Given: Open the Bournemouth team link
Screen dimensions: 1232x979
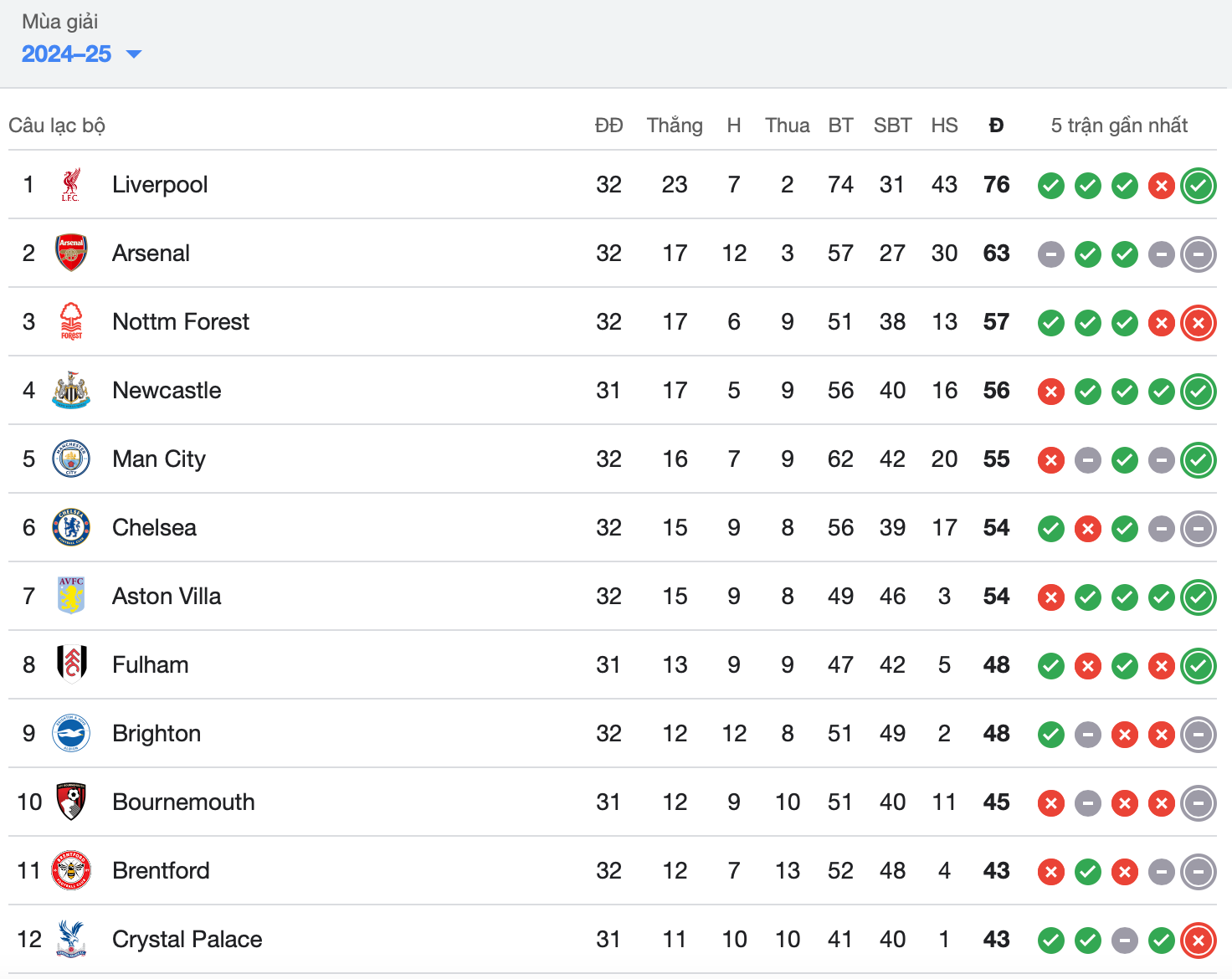Looking at the screenshot, I should point(183,802).
